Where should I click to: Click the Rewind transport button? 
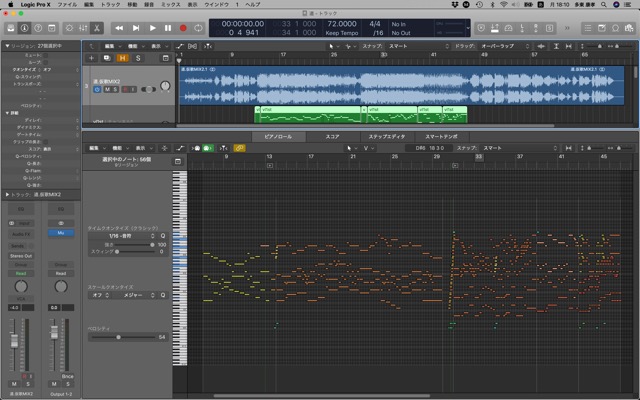click(119, 28)
